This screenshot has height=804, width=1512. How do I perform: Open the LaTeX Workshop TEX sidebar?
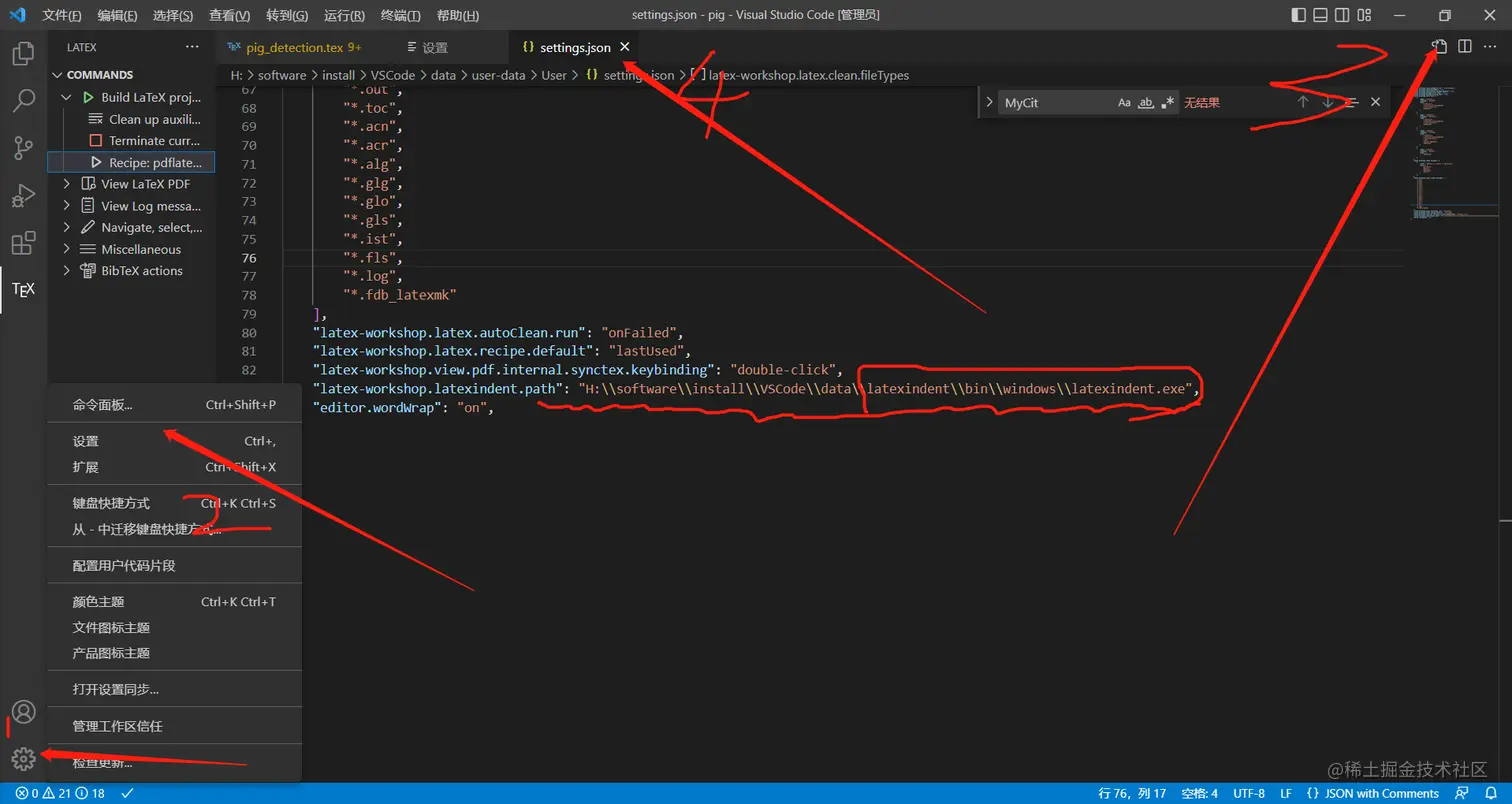pos(23,290)
